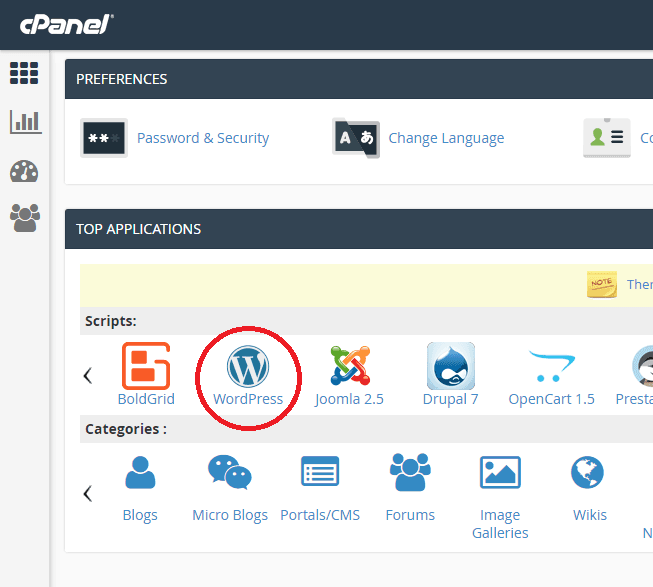Image resolution: width=653 pixels, height=587 pixels.
Task: Click the Blogs category person icon
Action: point(140,472)
